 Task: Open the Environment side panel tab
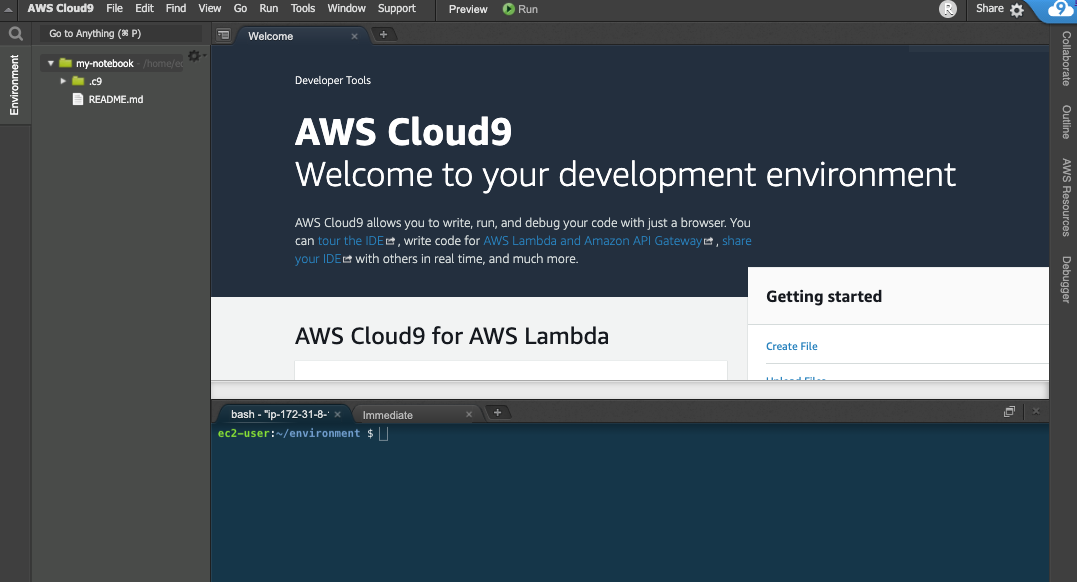[14, 85]
